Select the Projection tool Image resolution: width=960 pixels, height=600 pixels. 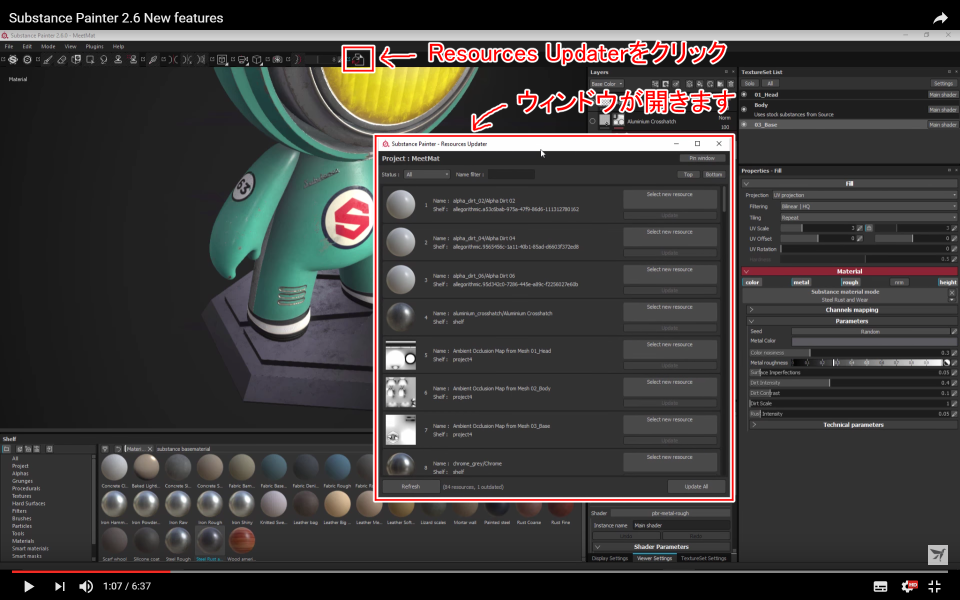pos(76,59)
